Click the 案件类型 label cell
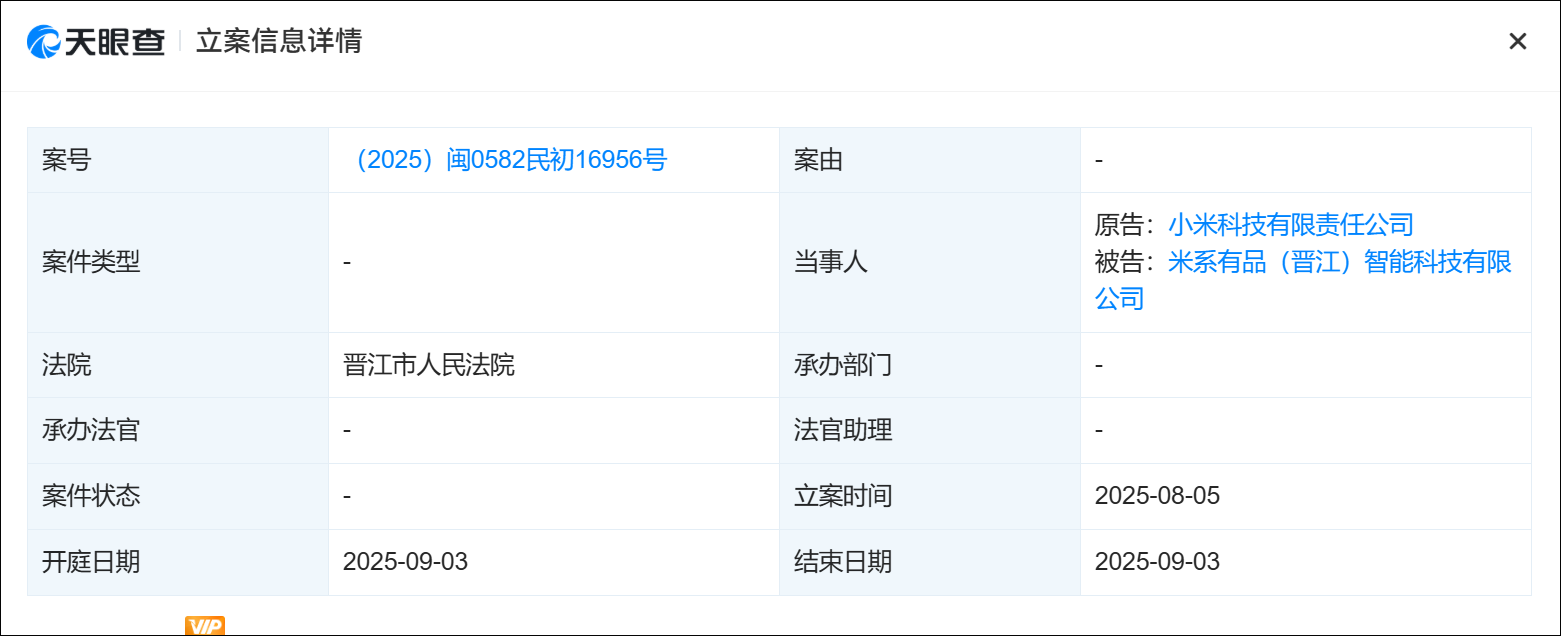The height and width of the screenshot is (636, 1561). (91, 263)
